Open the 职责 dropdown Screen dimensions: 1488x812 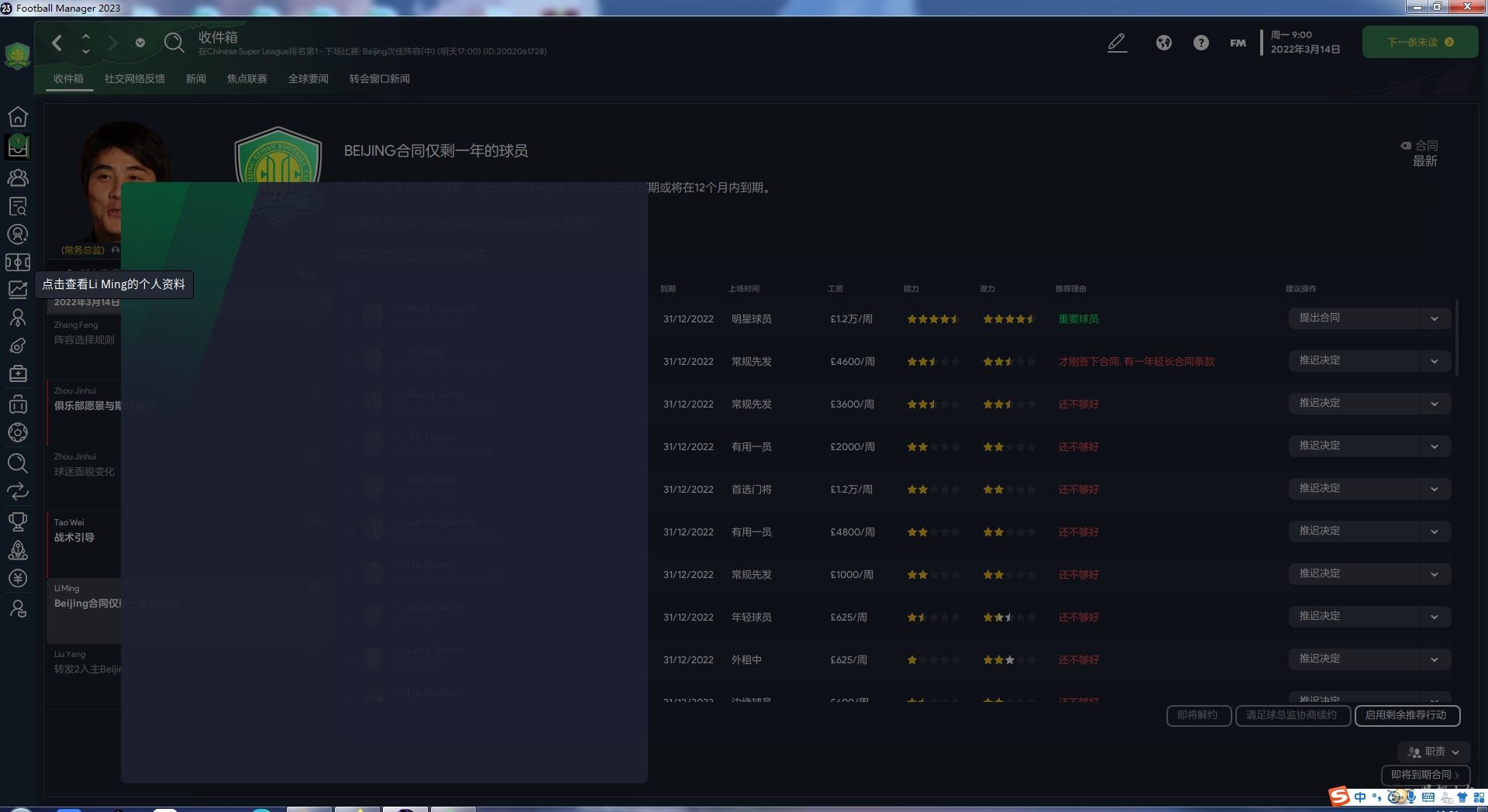point(1432,752)
